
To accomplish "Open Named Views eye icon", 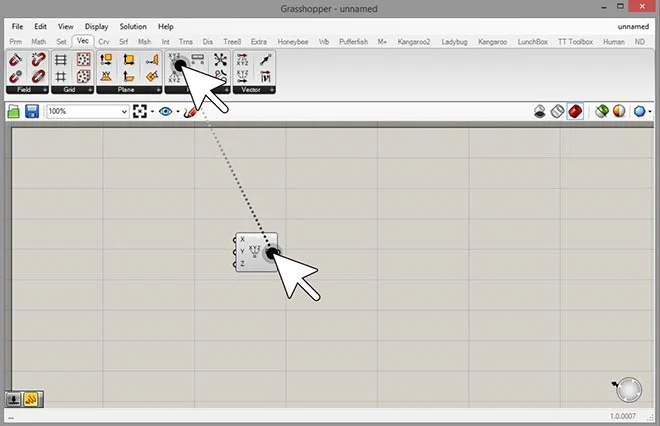I will tap(165, 112).
